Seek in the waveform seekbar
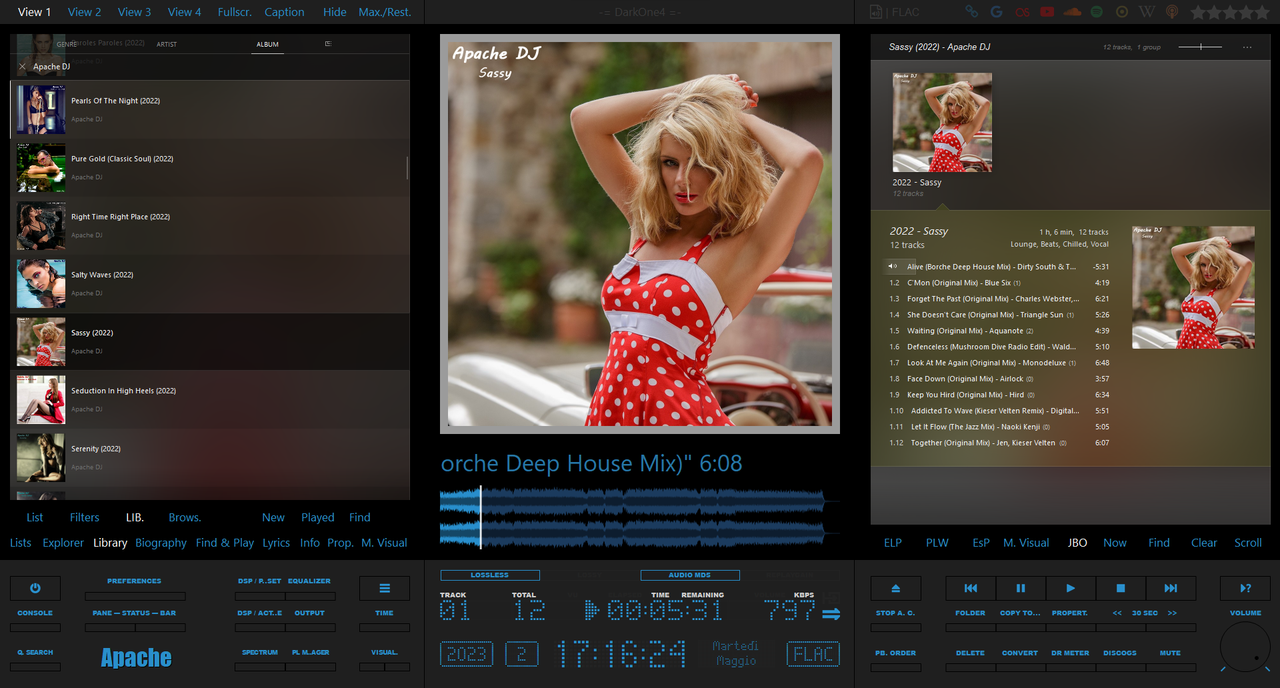Viewport: 1280px width, 688px height. 640,517
